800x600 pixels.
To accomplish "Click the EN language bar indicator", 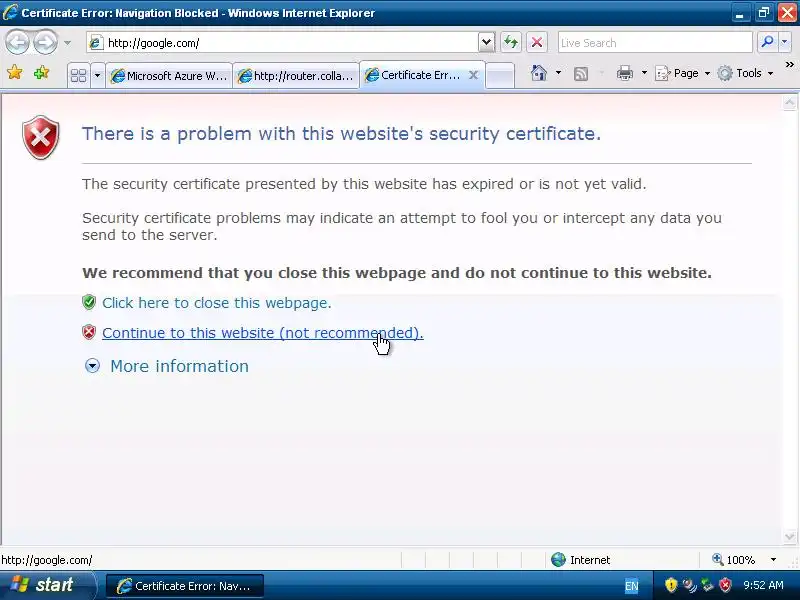I will pyautogui.click(x=631, y=586).
